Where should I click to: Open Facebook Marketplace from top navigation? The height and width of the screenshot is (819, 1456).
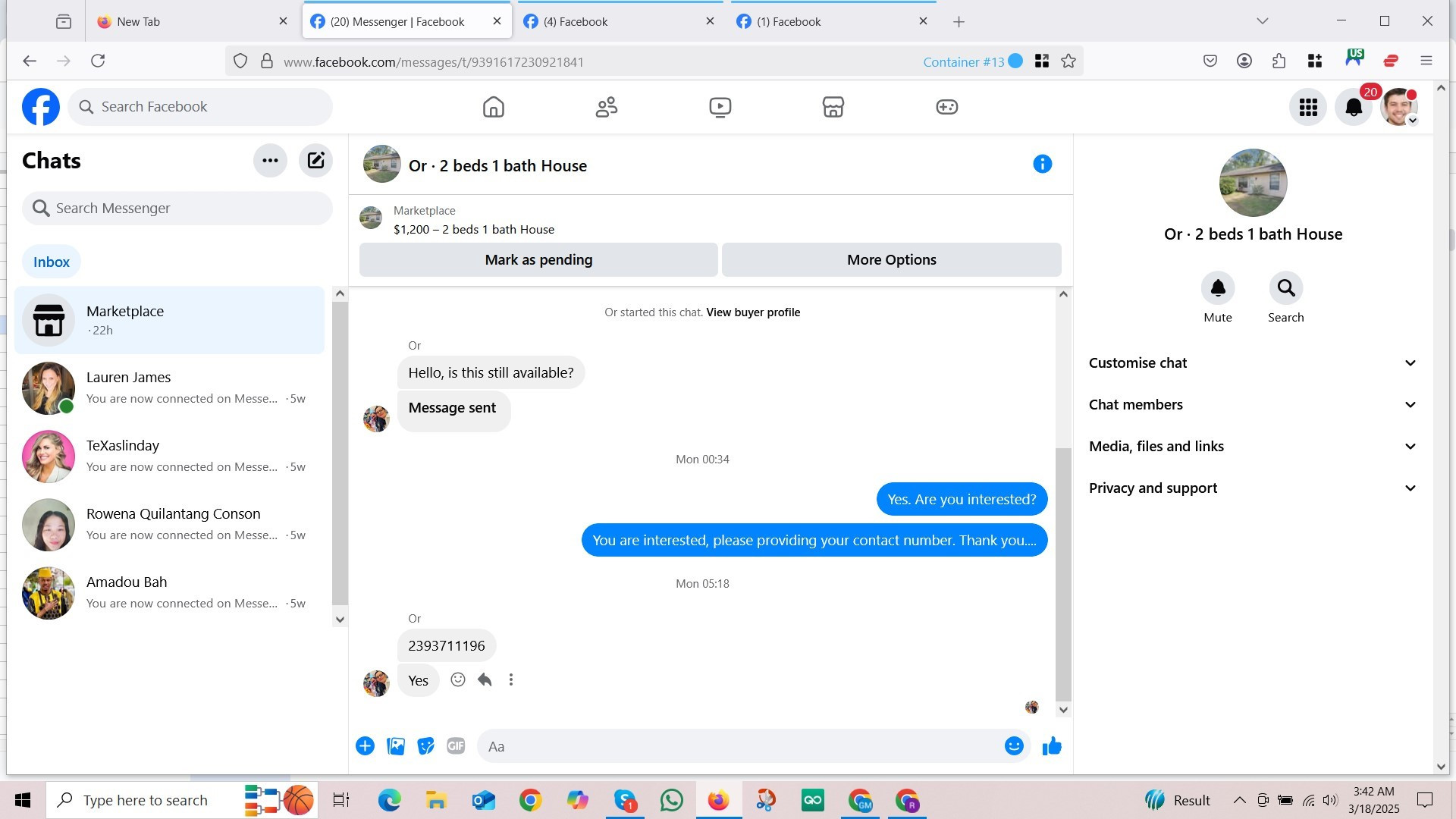(833, 107)
